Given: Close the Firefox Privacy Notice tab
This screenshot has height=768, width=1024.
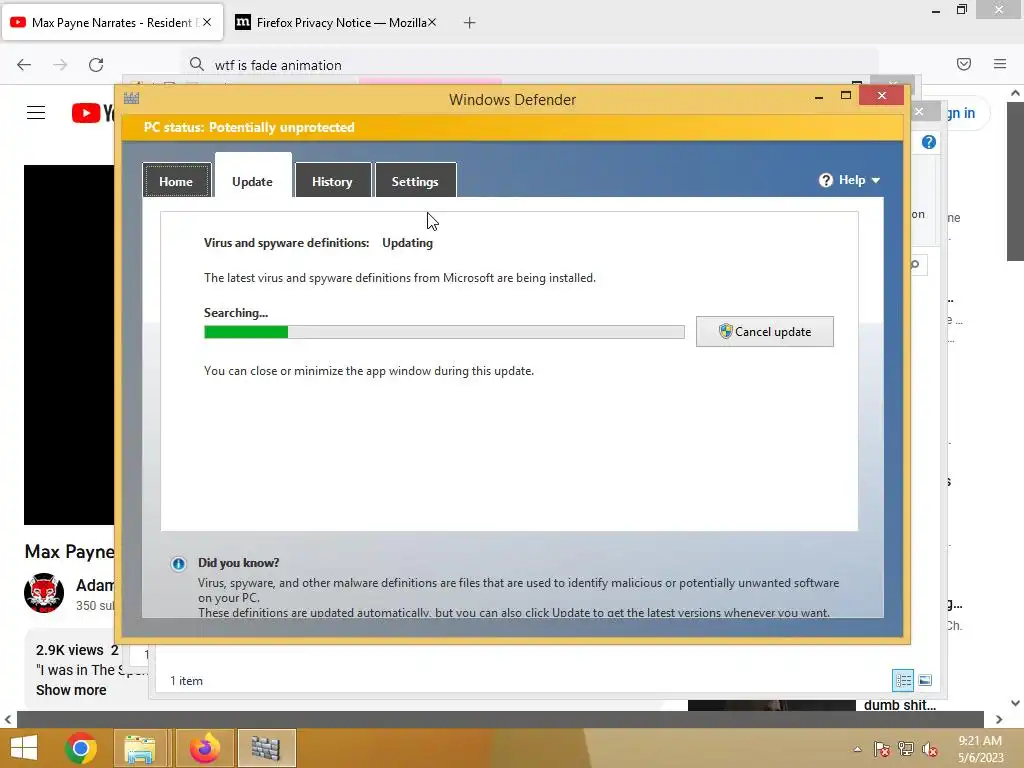Looking at the screenshot, I should click(432, 22).
